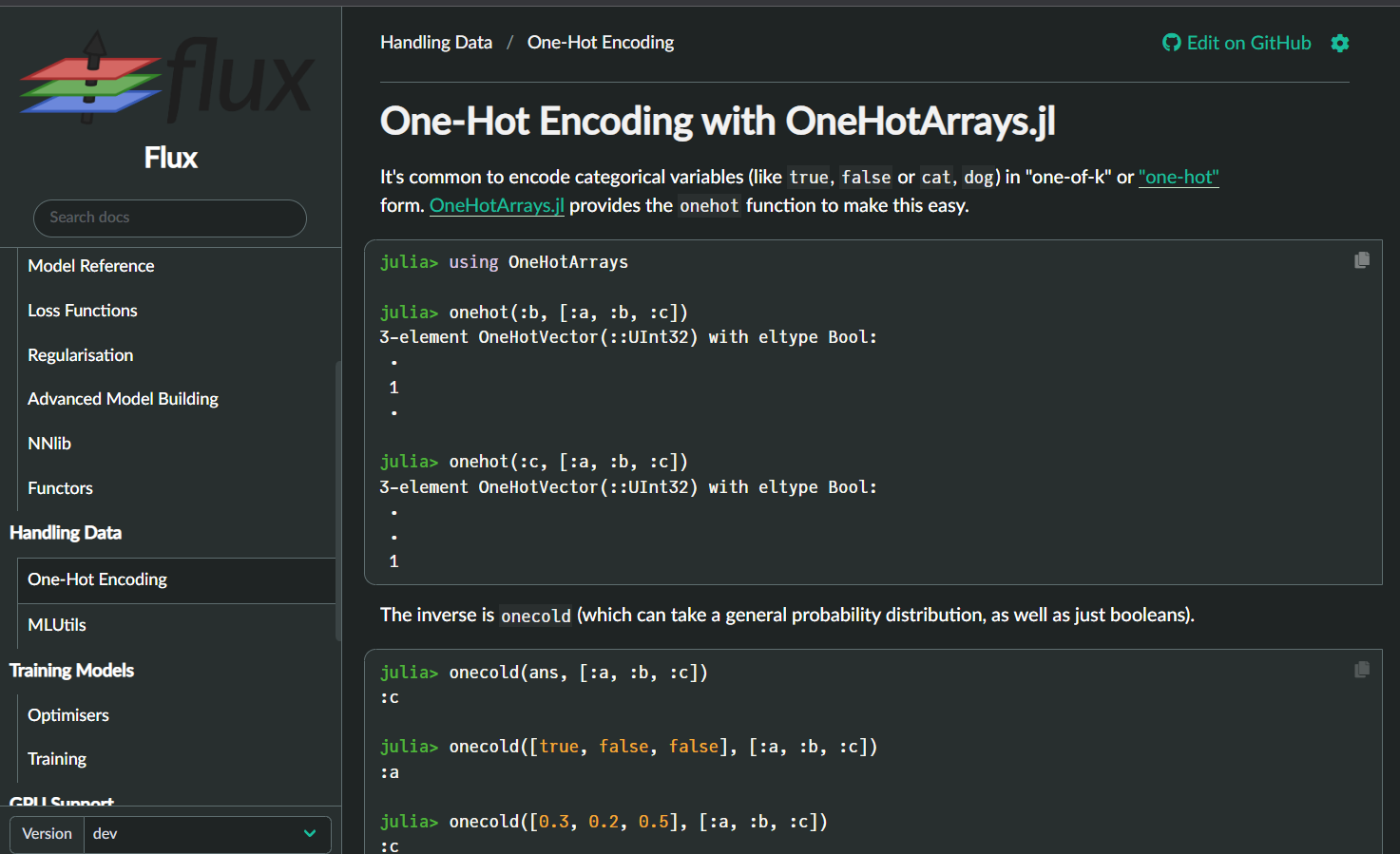1400x854 pixels.
Task: Expand the Handling Data section
Action: click(66, 533)
